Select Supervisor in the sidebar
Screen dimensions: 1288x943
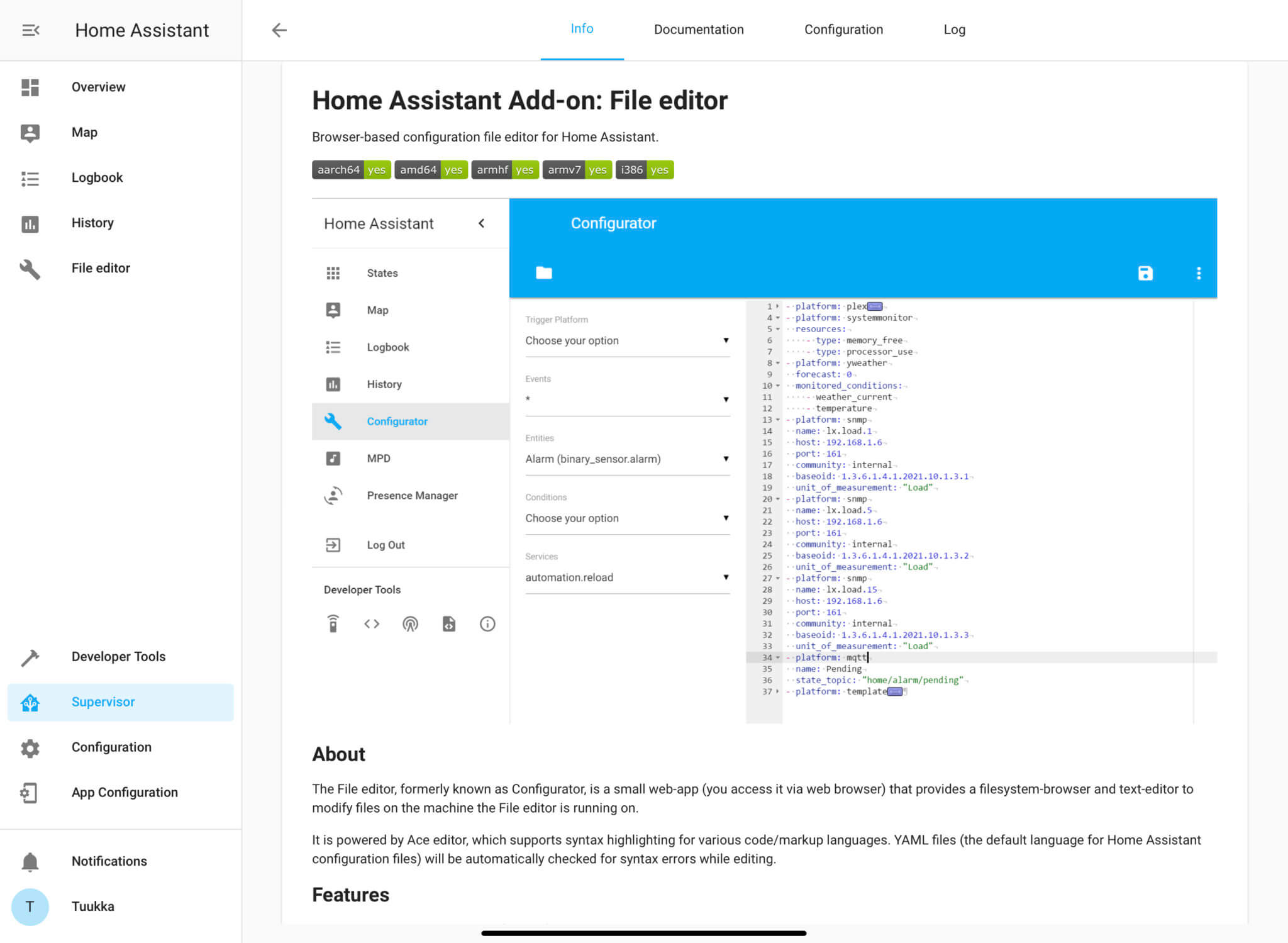[x=103, y=702]
